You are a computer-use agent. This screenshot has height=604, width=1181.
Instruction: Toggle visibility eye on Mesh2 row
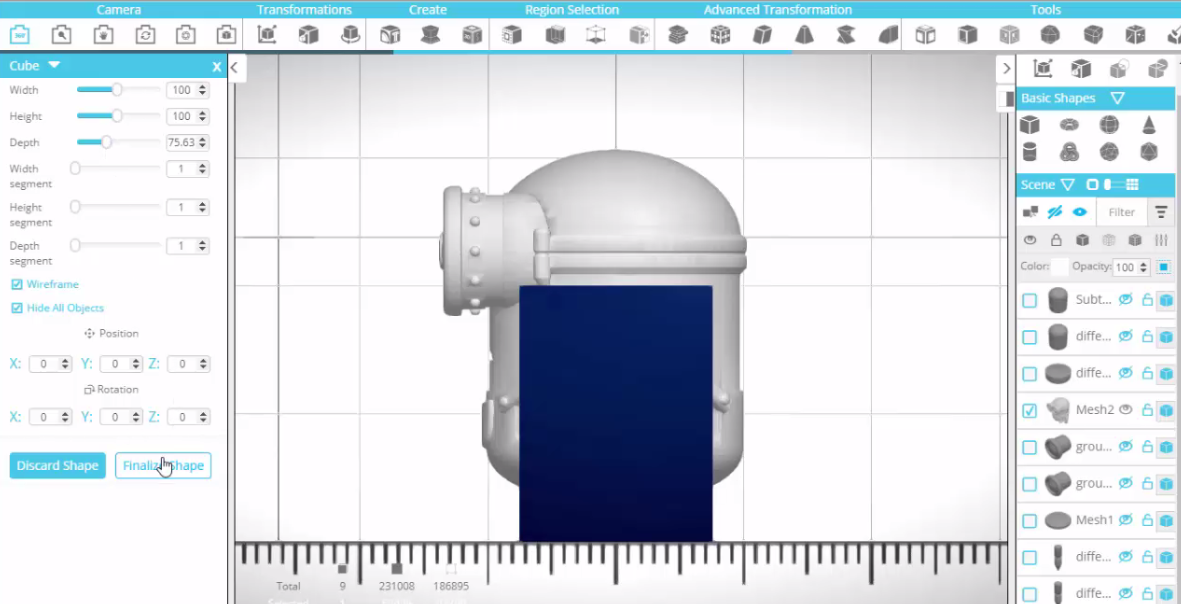tap(1125, 410)
